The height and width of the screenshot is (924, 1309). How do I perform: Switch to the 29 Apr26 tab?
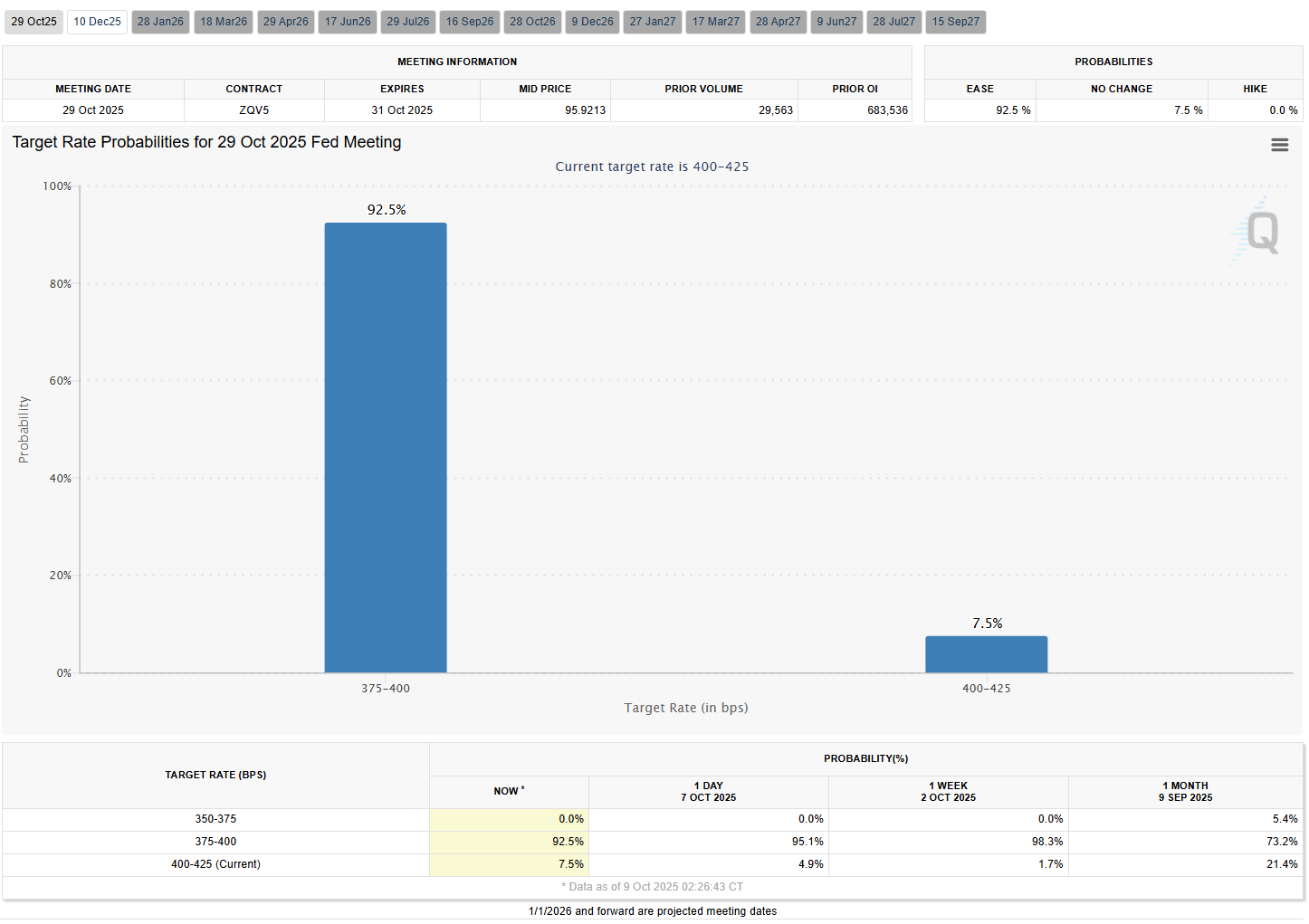click(x=286, y=22)
